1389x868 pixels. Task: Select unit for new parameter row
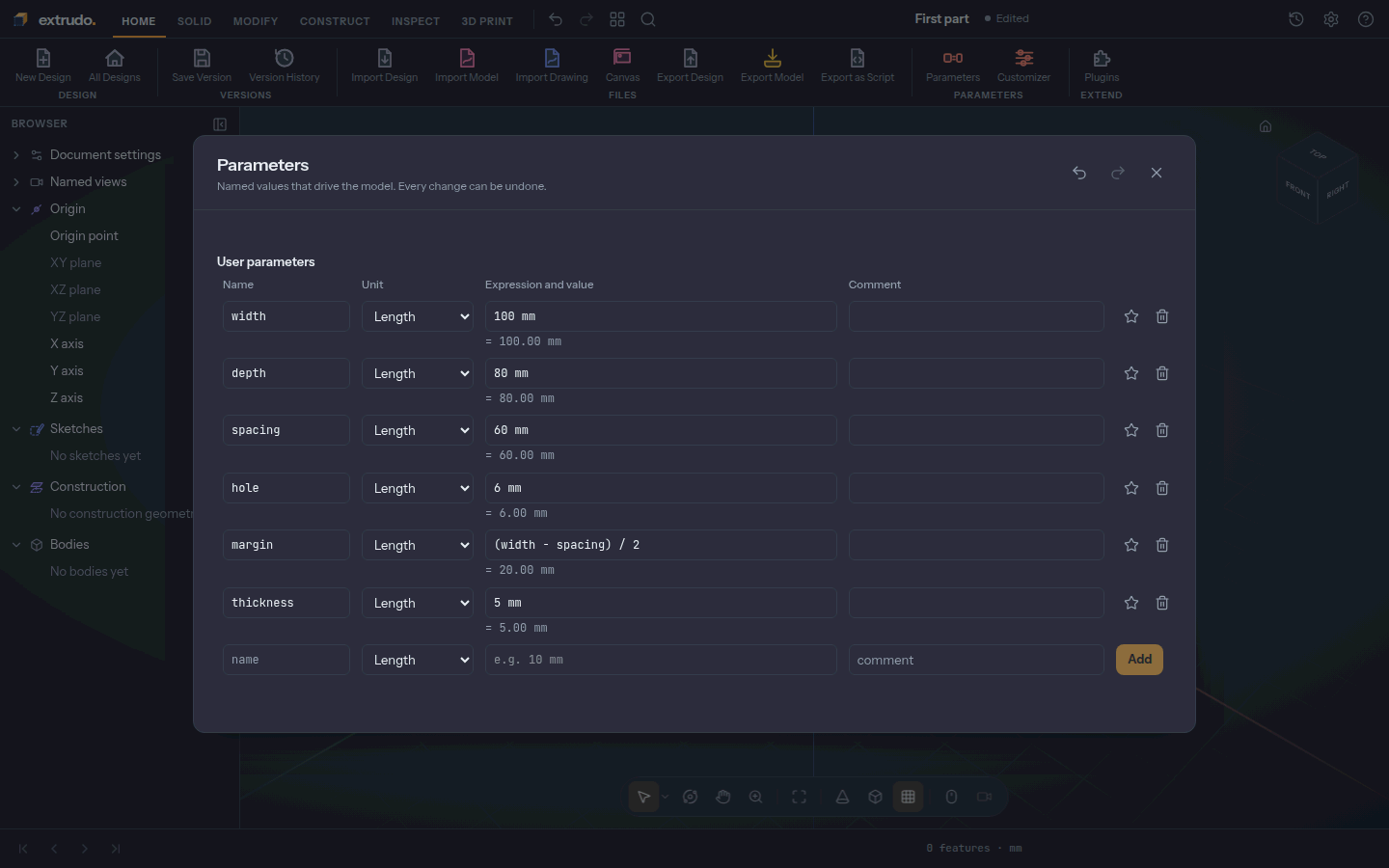(x=418, y=660)
